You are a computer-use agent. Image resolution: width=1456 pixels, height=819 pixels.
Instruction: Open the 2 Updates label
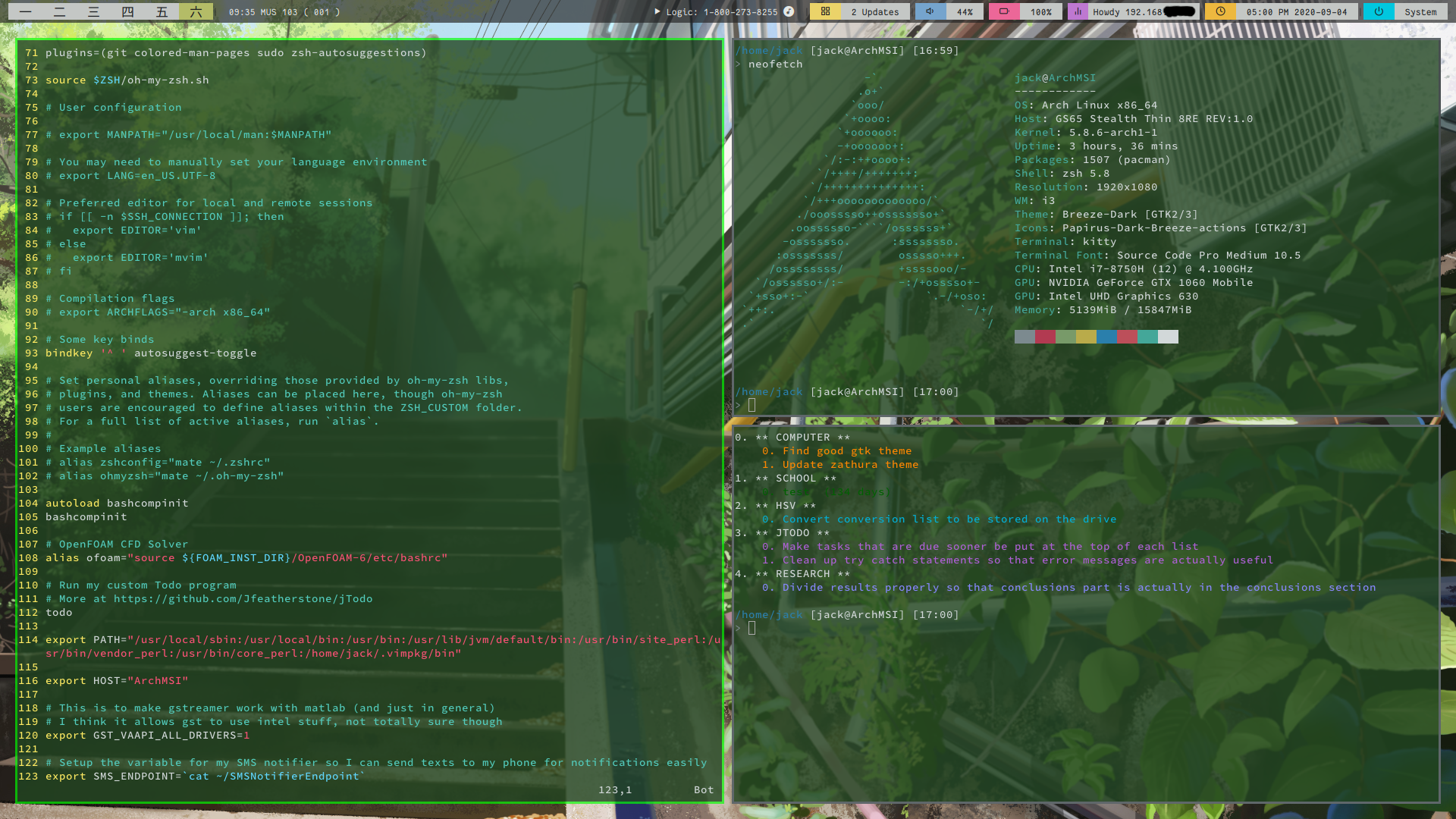pyautogui.click(x=874, y=12)
